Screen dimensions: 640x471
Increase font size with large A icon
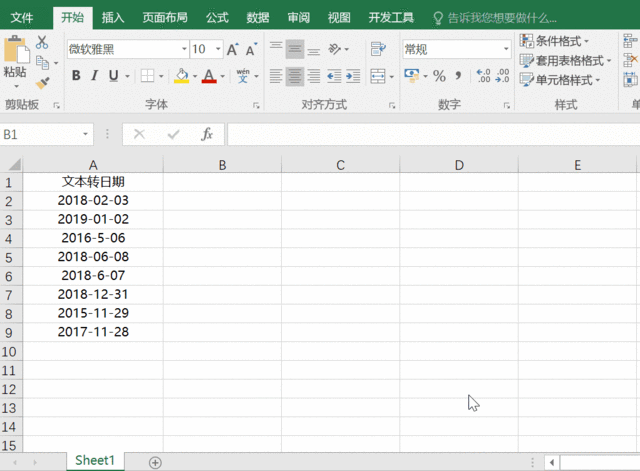[x=233, y=49]
